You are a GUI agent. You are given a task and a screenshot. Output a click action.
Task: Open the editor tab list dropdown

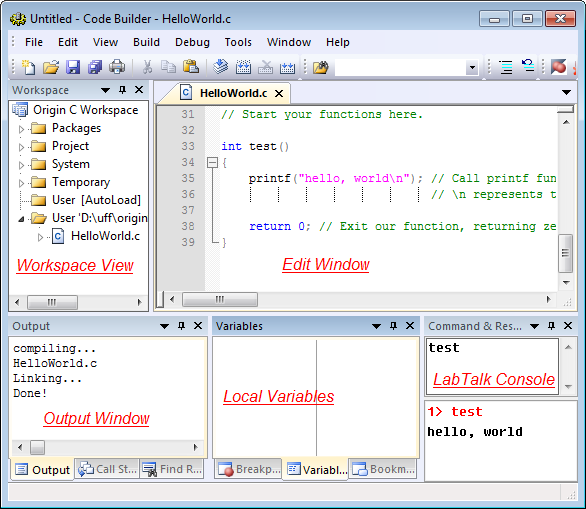pyautogui.click(x=567, y=92)
